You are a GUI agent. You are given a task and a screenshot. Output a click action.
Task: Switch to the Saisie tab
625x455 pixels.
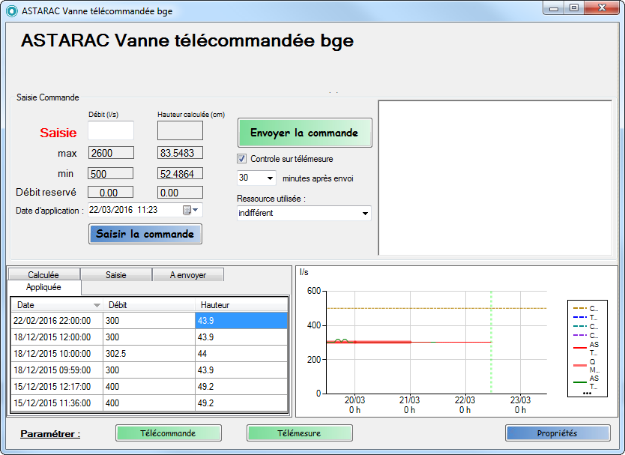(x=116, y=275)
